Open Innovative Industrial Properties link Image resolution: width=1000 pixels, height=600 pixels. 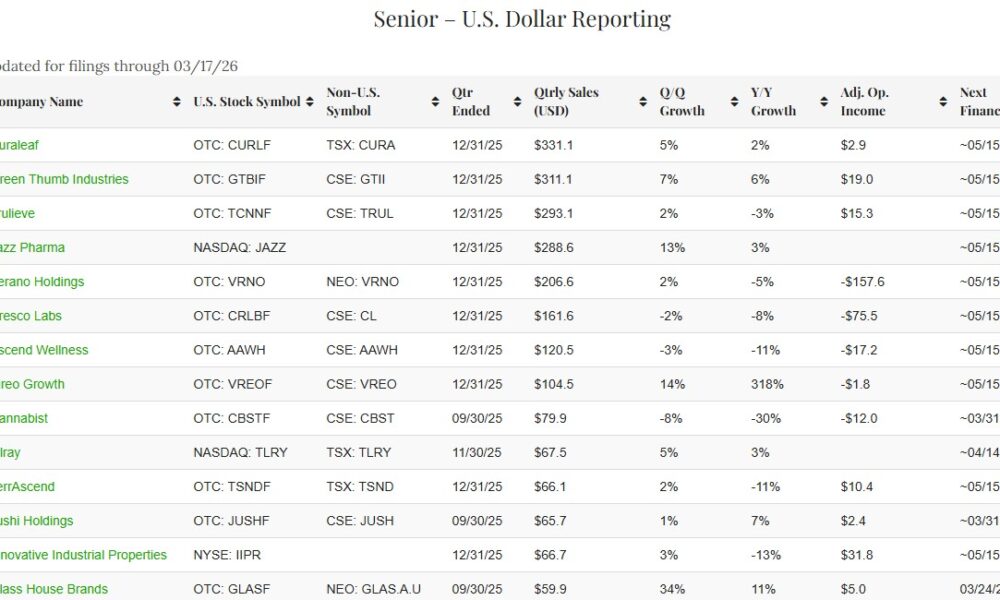(x=83, y=555)
